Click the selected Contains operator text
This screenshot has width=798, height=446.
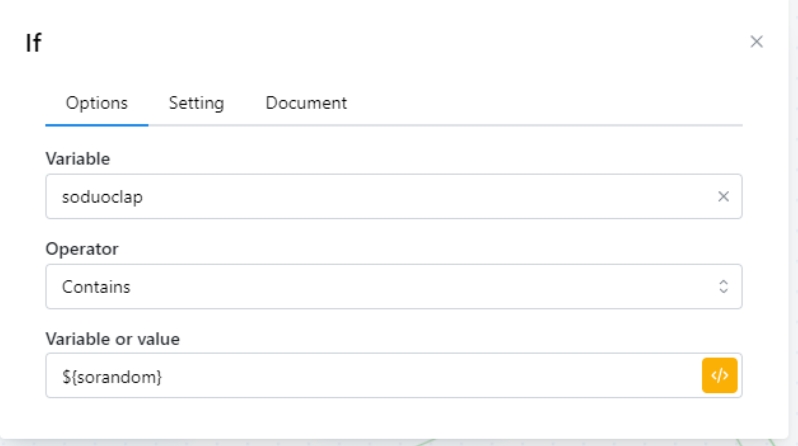(x=96, y=287)
